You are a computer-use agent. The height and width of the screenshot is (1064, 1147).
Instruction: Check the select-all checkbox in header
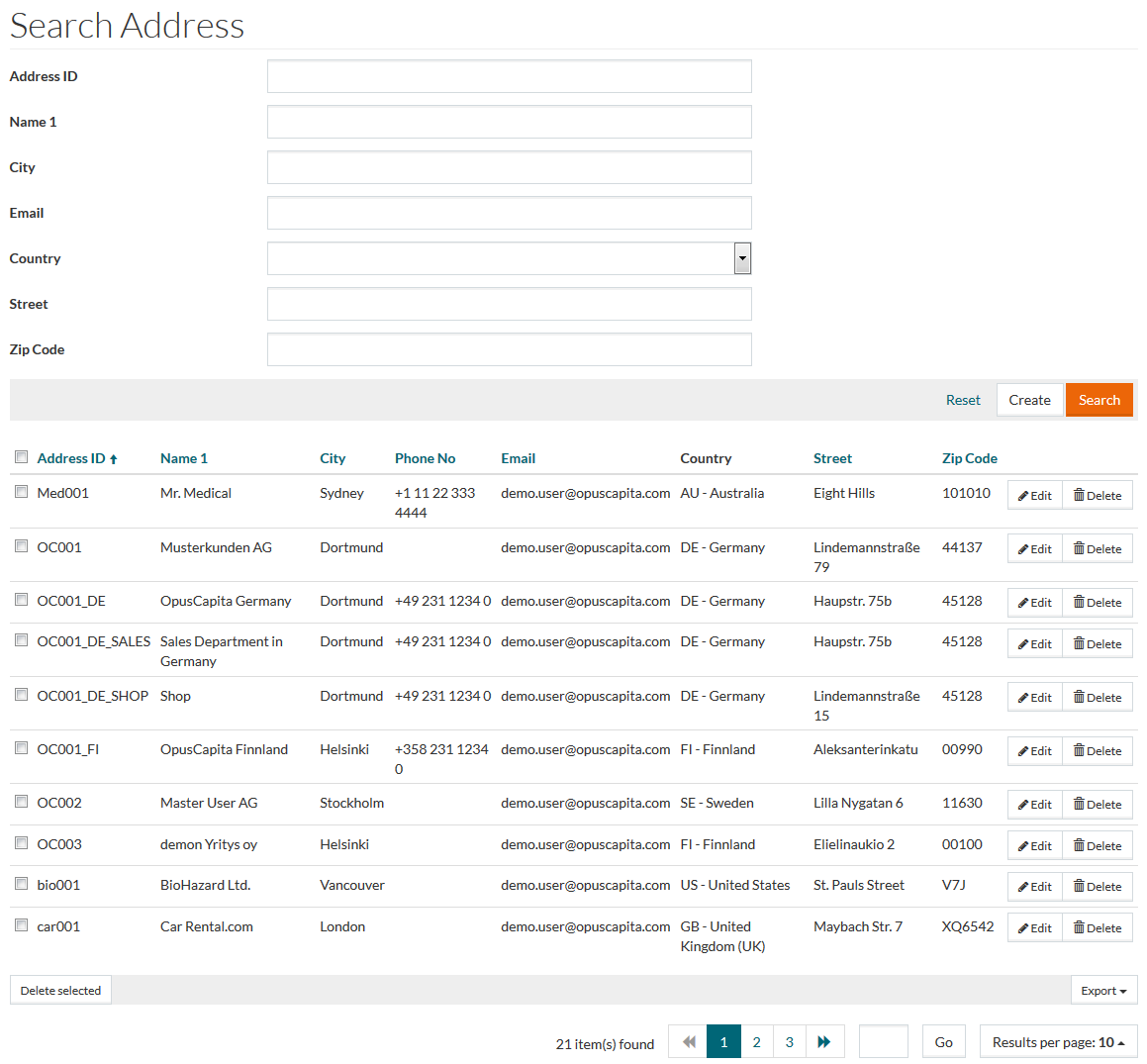tap(21, 457)
